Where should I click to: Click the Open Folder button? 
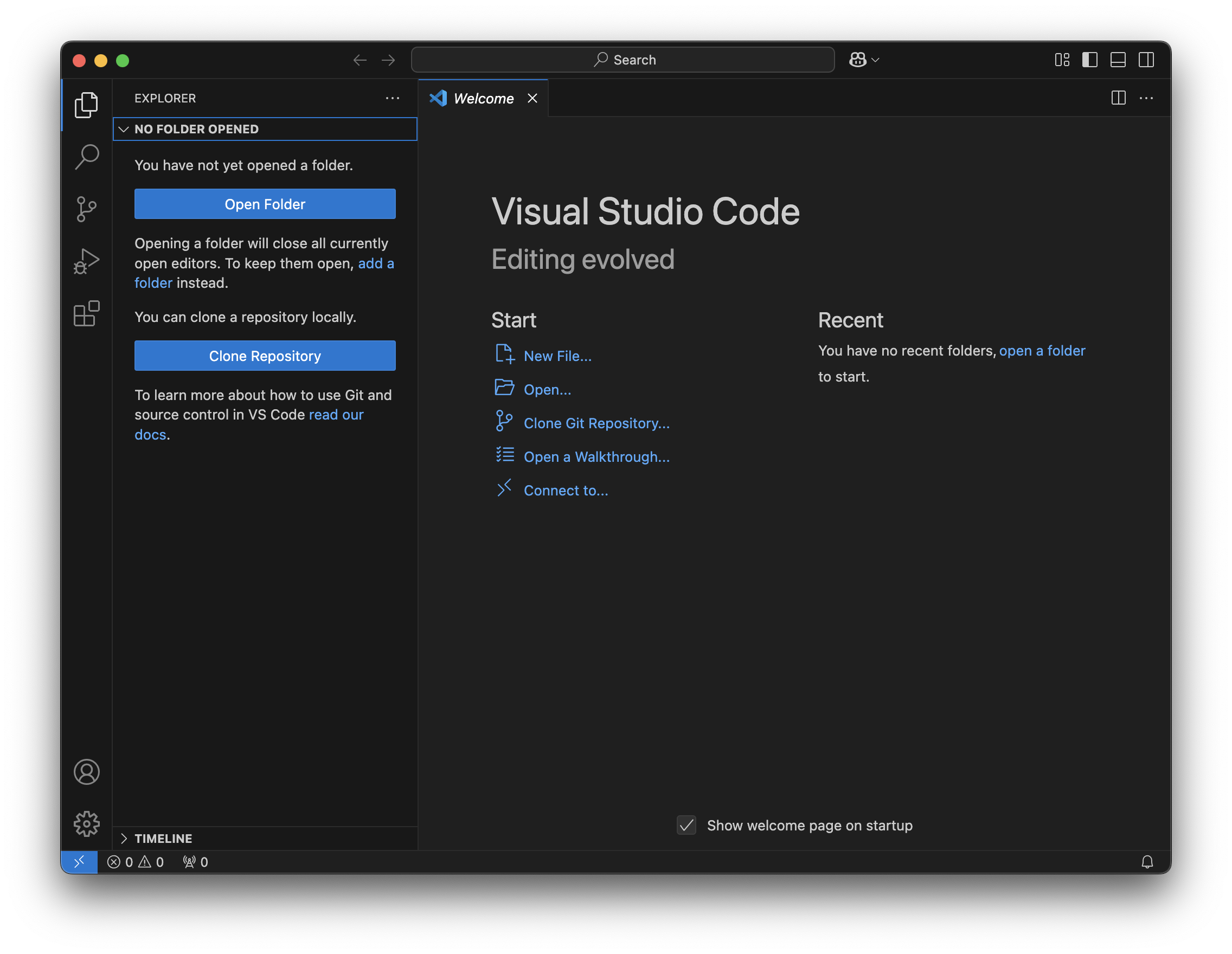pos(265,204)
